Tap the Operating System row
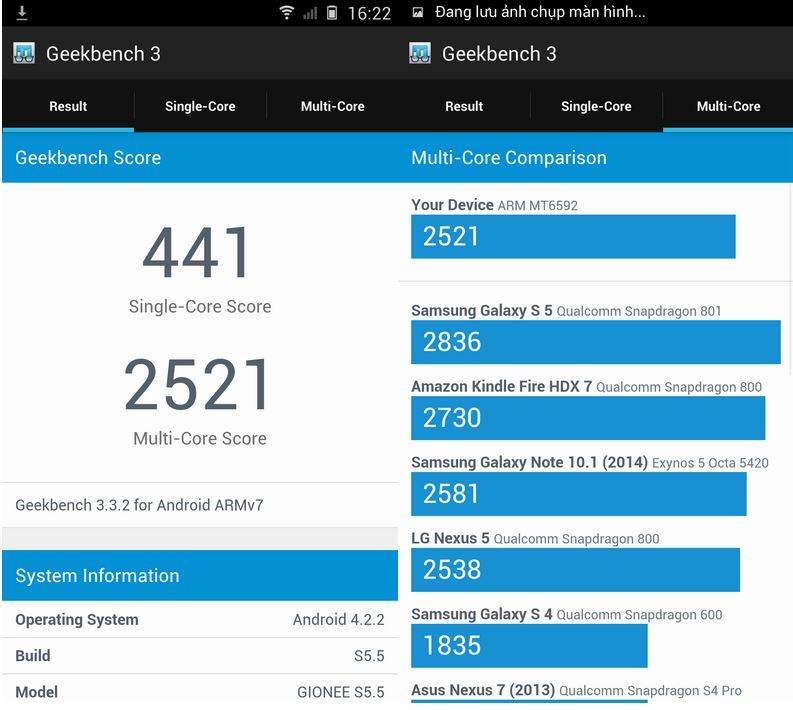 [x=200, y=619]
